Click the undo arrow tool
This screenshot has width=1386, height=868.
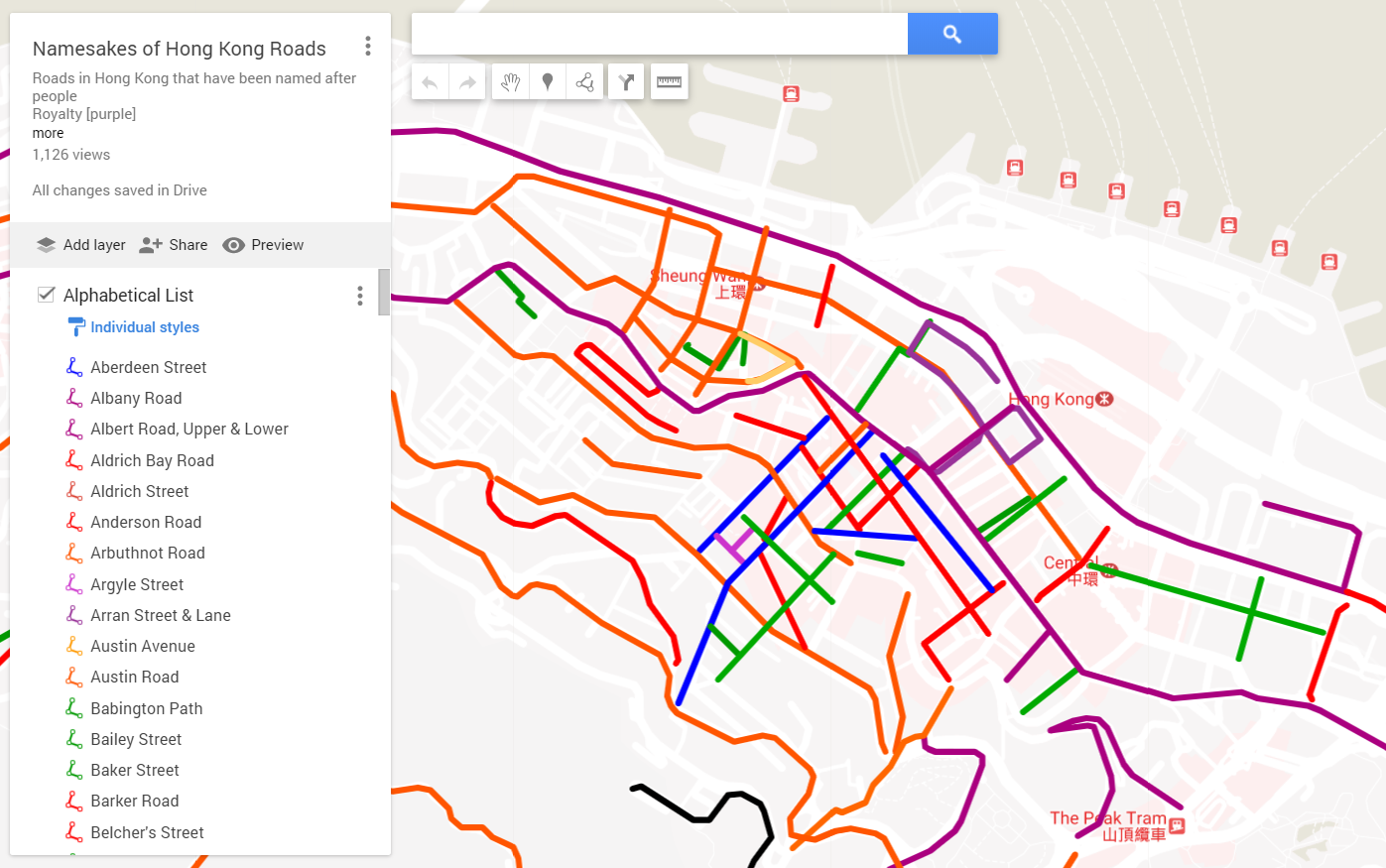pos(430,82)
